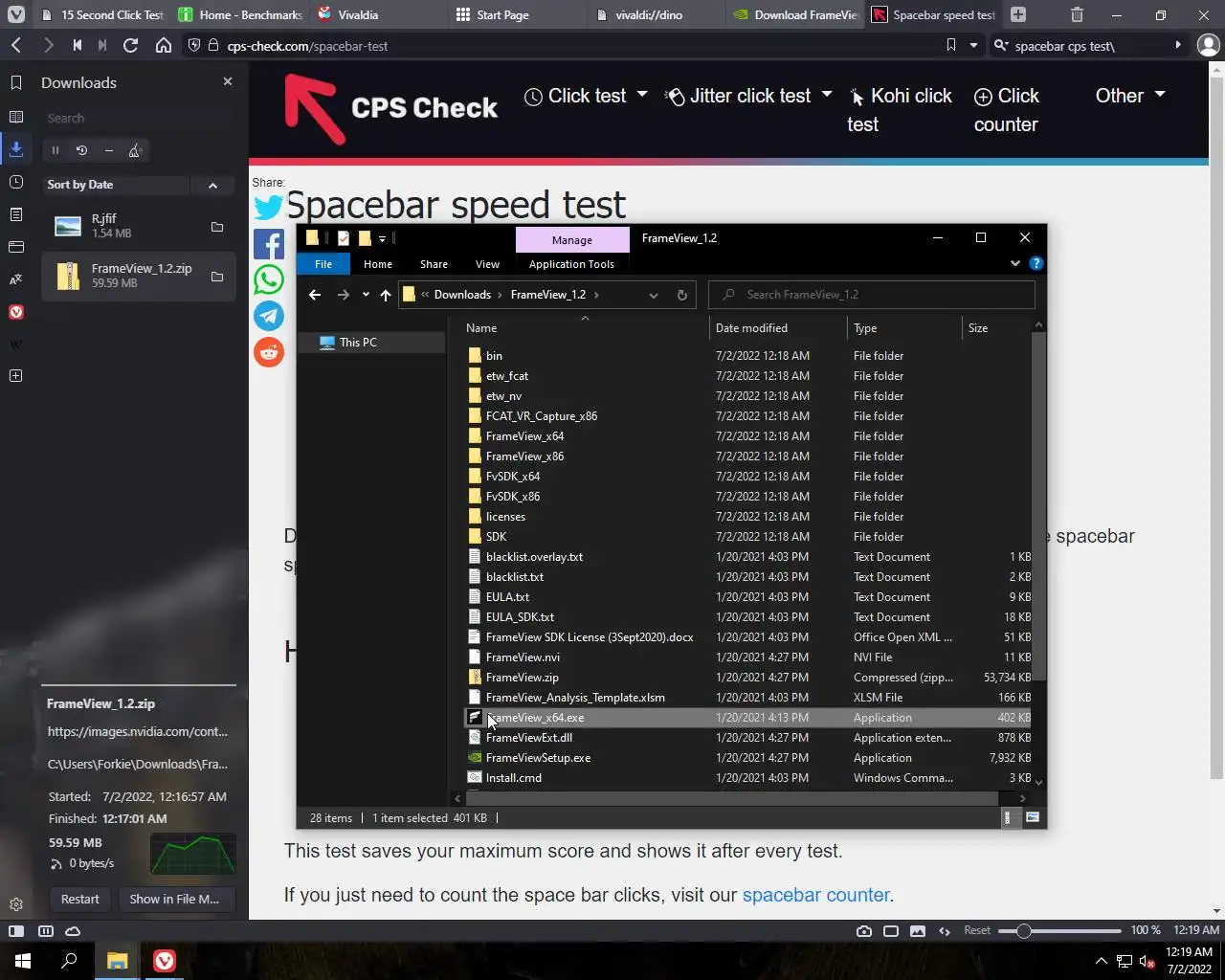Select FrameViewSetup.exe in the file list
The image size is (1225, 980).
point(538,758)
